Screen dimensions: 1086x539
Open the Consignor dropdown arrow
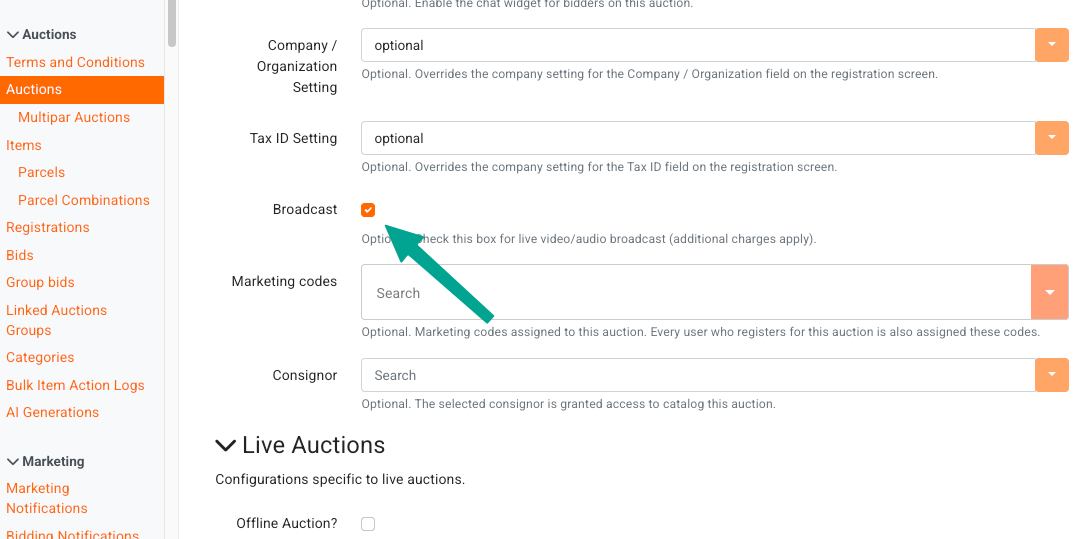coord(1052,375)
